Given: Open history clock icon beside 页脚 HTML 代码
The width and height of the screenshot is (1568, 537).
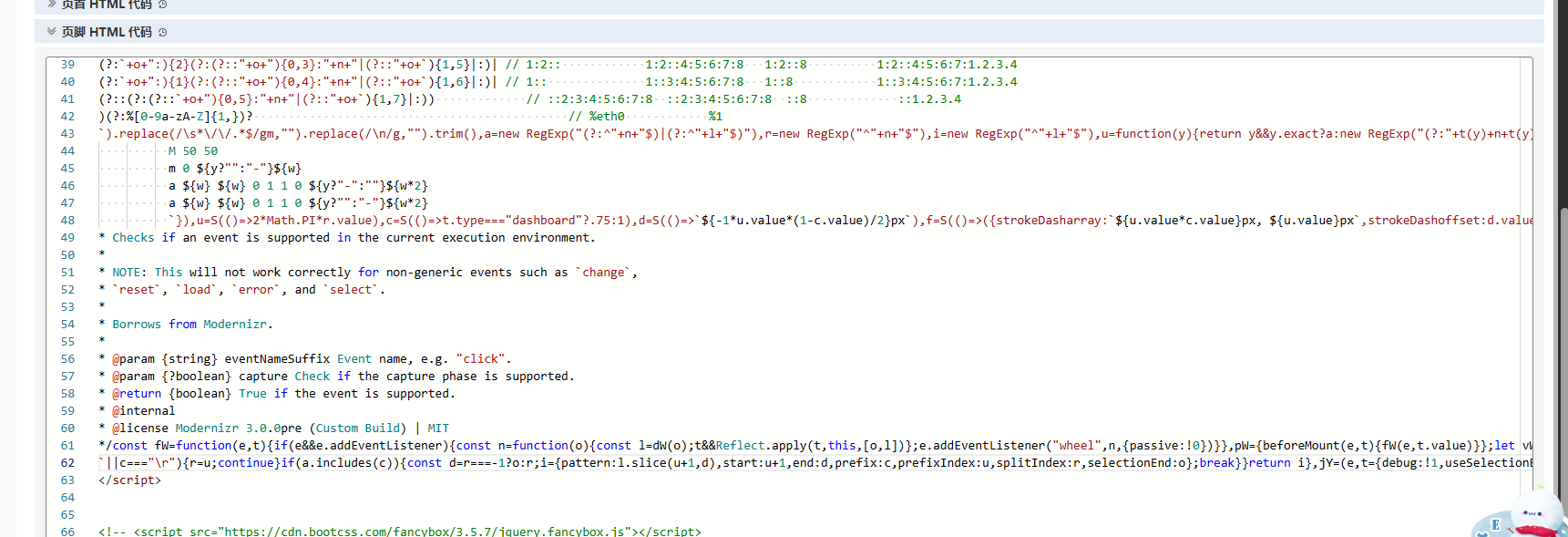Looking at the screenshot, I should pos(163,32).
